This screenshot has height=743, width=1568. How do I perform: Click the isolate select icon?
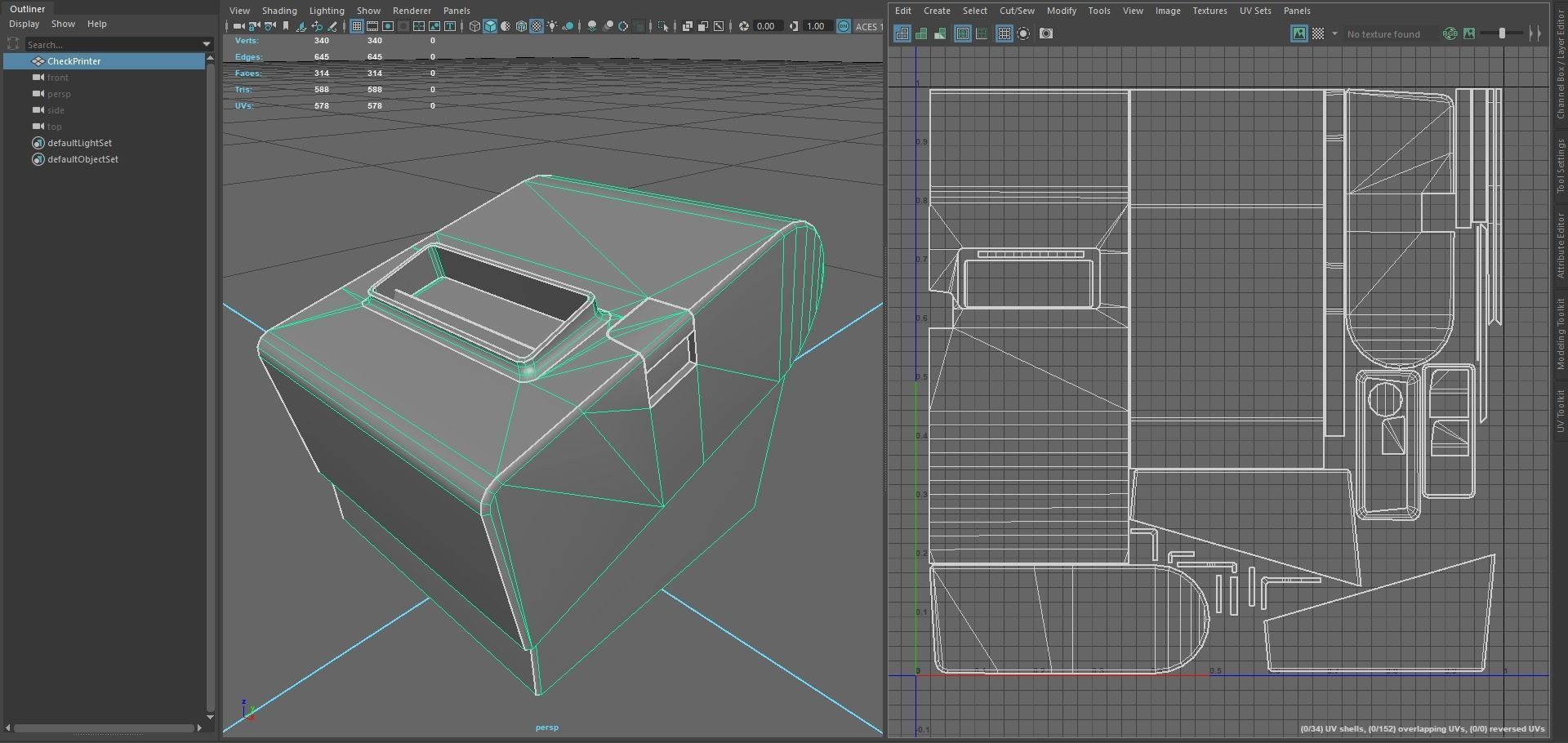click(663, 26)
